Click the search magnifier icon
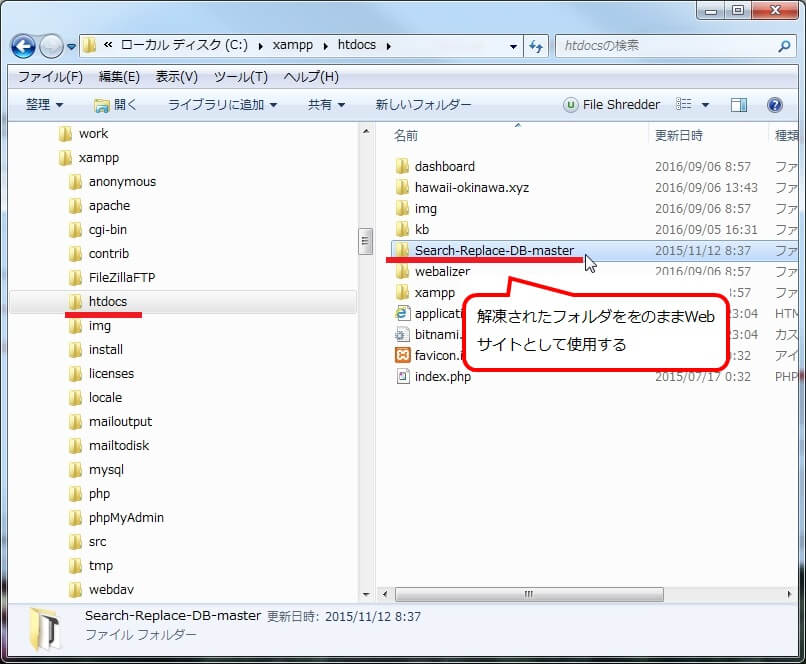Viewport: 806px width, 664px height. (784, 46)
